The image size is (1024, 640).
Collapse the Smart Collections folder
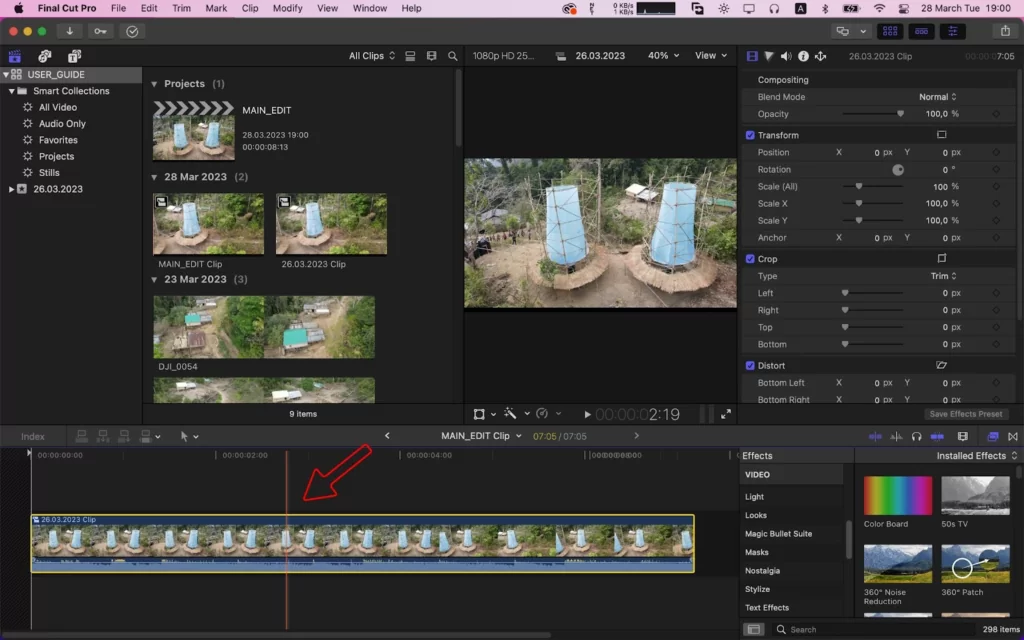[12, 91]
